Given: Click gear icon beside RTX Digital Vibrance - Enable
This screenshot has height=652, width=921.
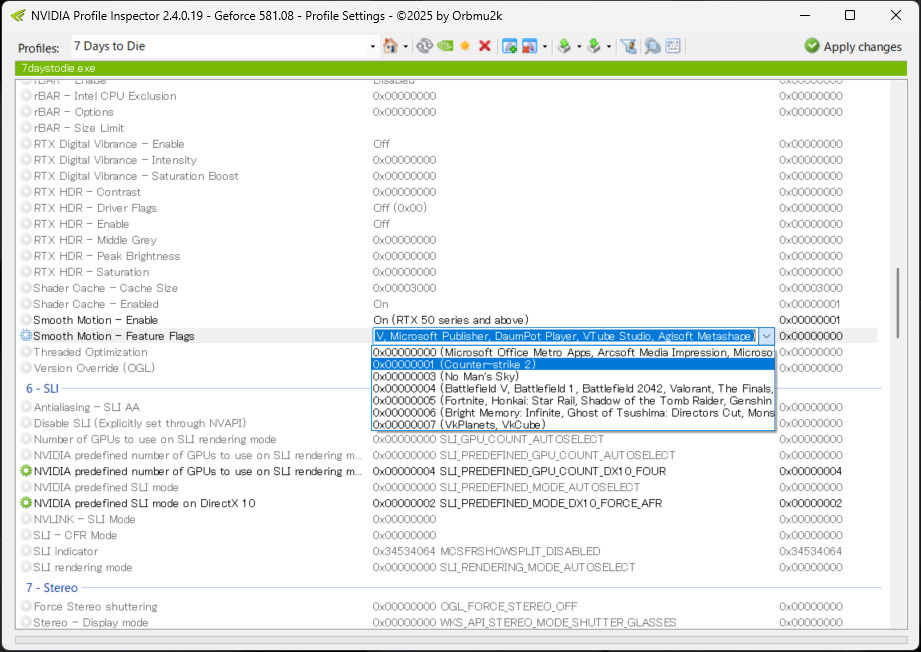Looking at the screenshot, I should (x=26, y=144).
